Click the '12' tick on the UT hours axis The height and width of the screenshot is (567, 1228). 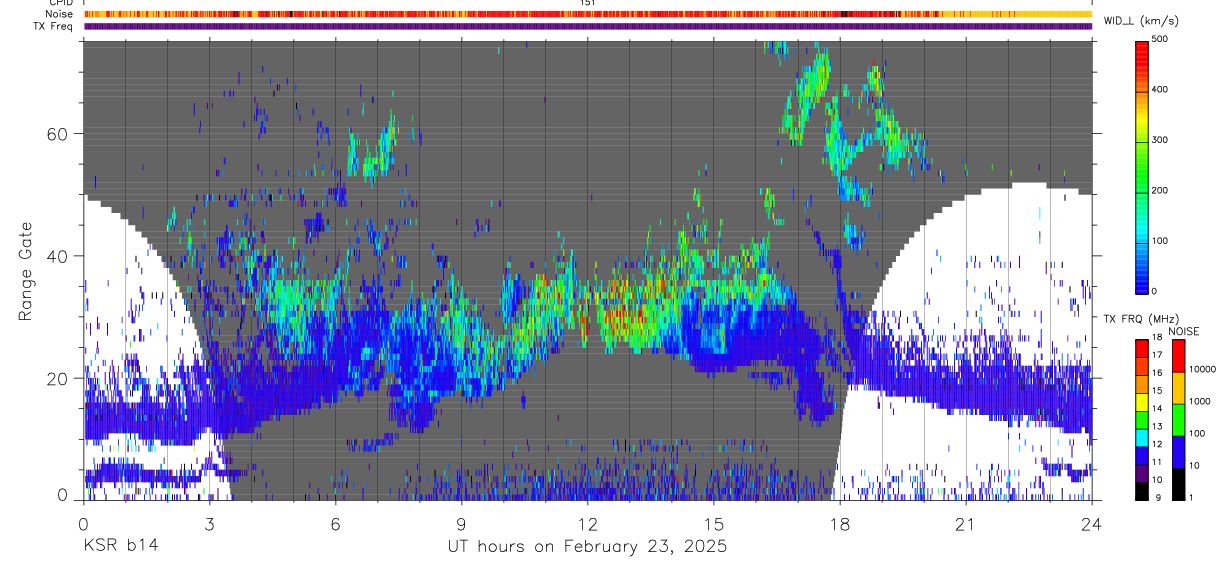click(587, 524)
